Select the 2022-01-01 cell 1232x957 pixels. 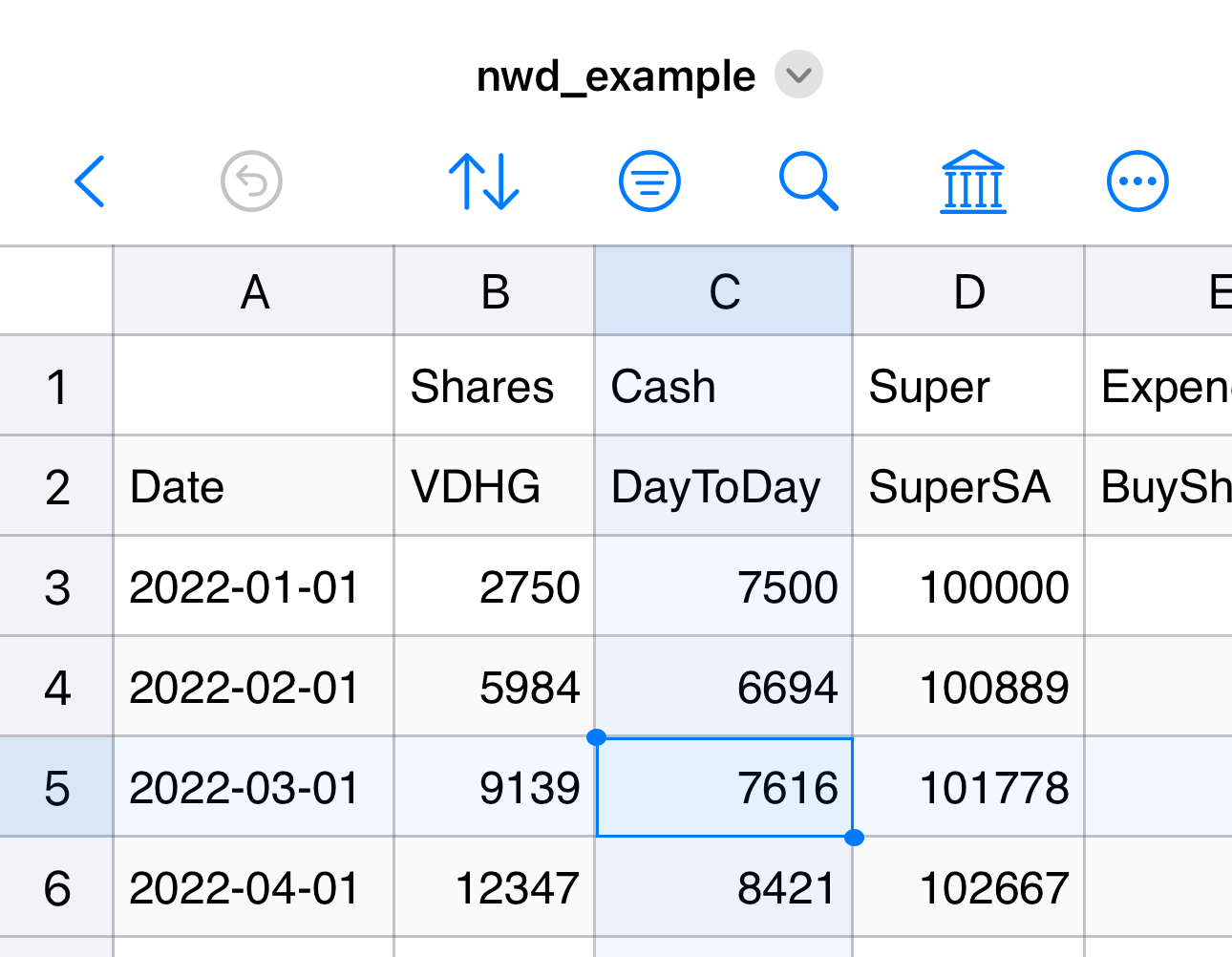254,586
